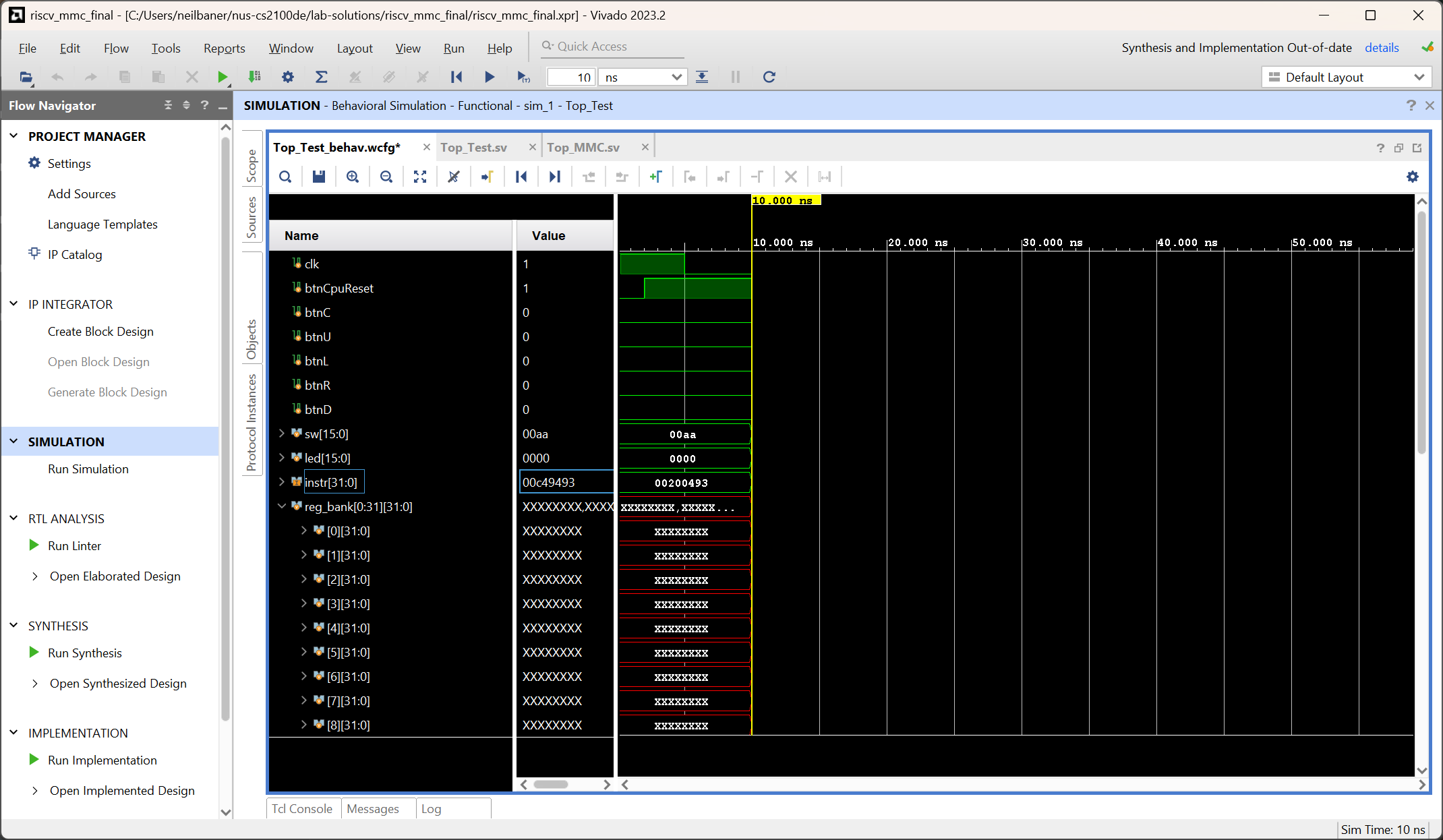Click the simulation run time input field
1443x840 pixels.
pos(571,78)
